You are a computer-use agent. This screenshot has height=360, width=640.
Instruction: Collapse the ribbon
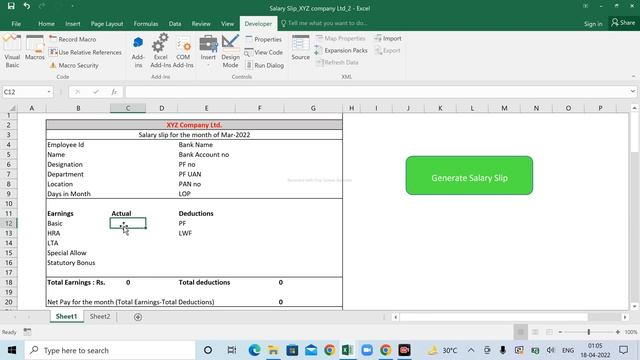point(633,76)
